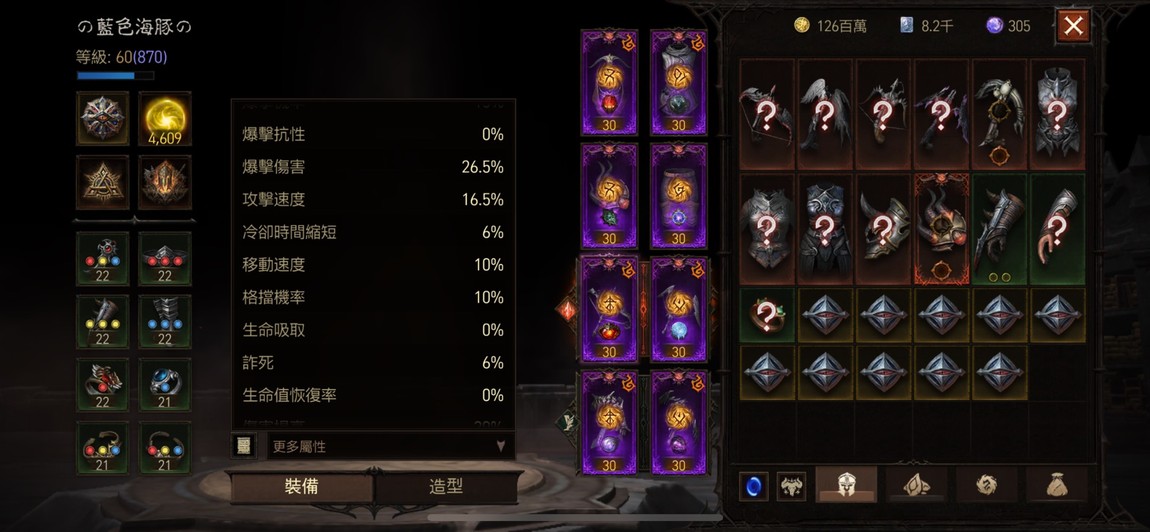The width and height of the screenshot is (1150, 532).
Task: Tap the paragon orb showing 4,609
Action: point(165,118)
